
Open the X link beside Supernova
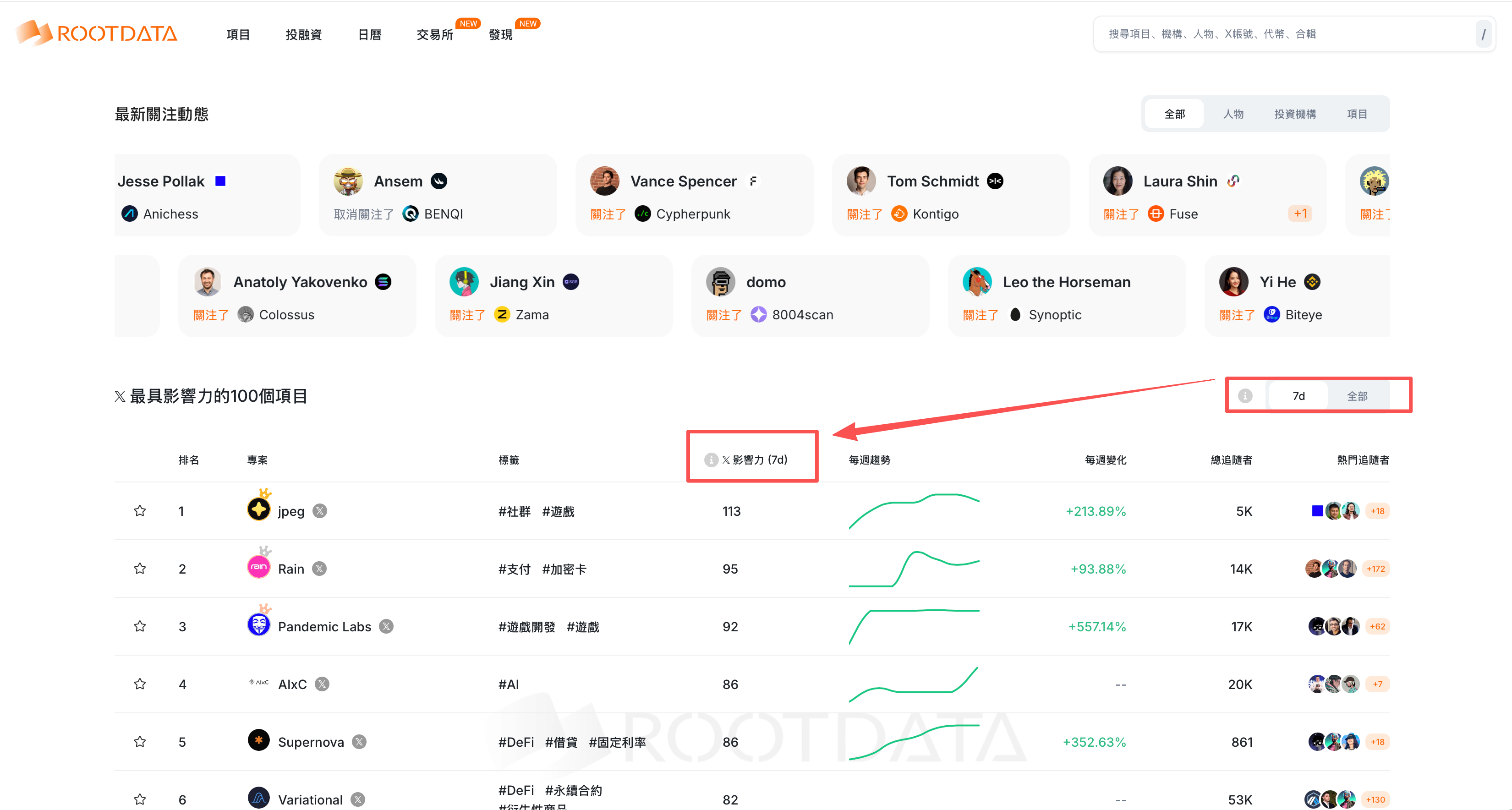pyautogui.click(x=359, y=742)
